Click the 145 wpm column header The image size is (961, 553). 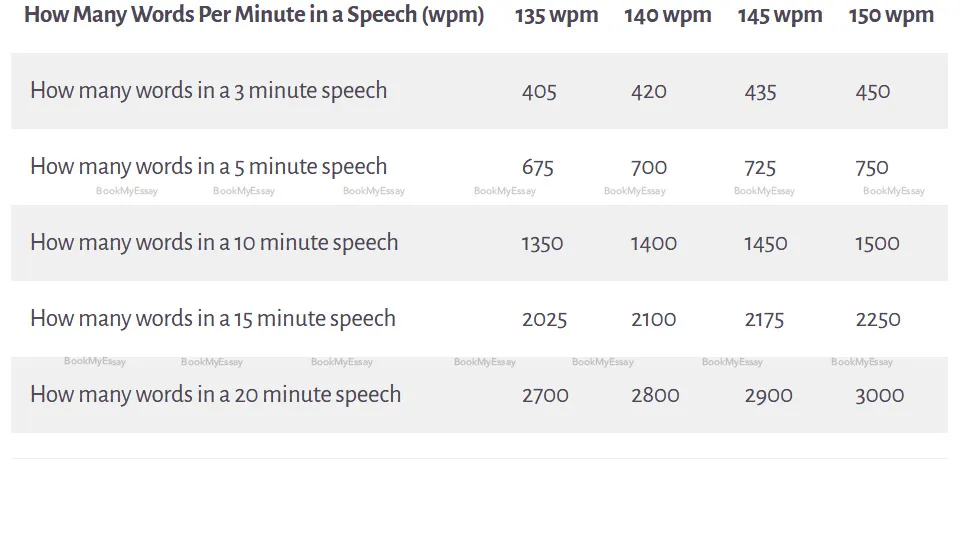(x=779, y=16)
